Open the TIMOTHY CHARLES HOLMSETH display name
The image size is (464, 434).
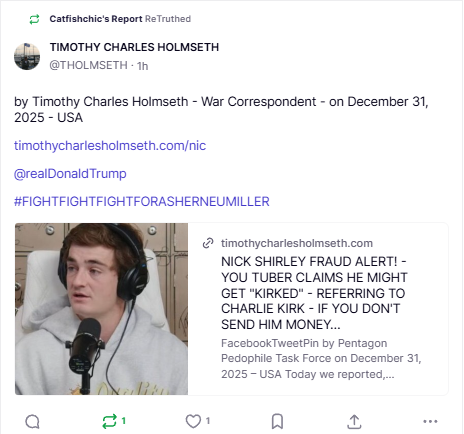click(134, 47)
